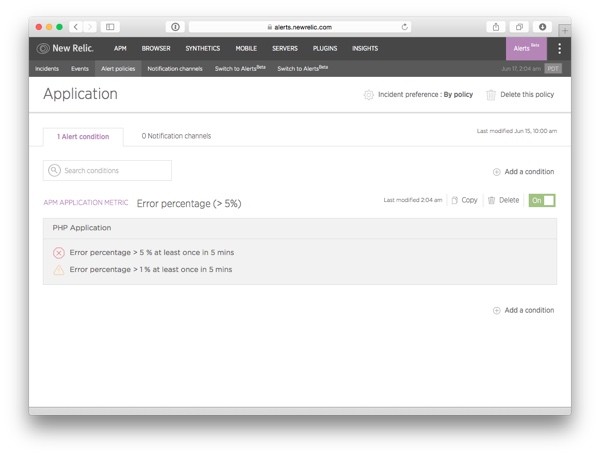Go to the Incidents sub-tab
Viewport: 600px width, 457px height.
click(x=47, y=69)
